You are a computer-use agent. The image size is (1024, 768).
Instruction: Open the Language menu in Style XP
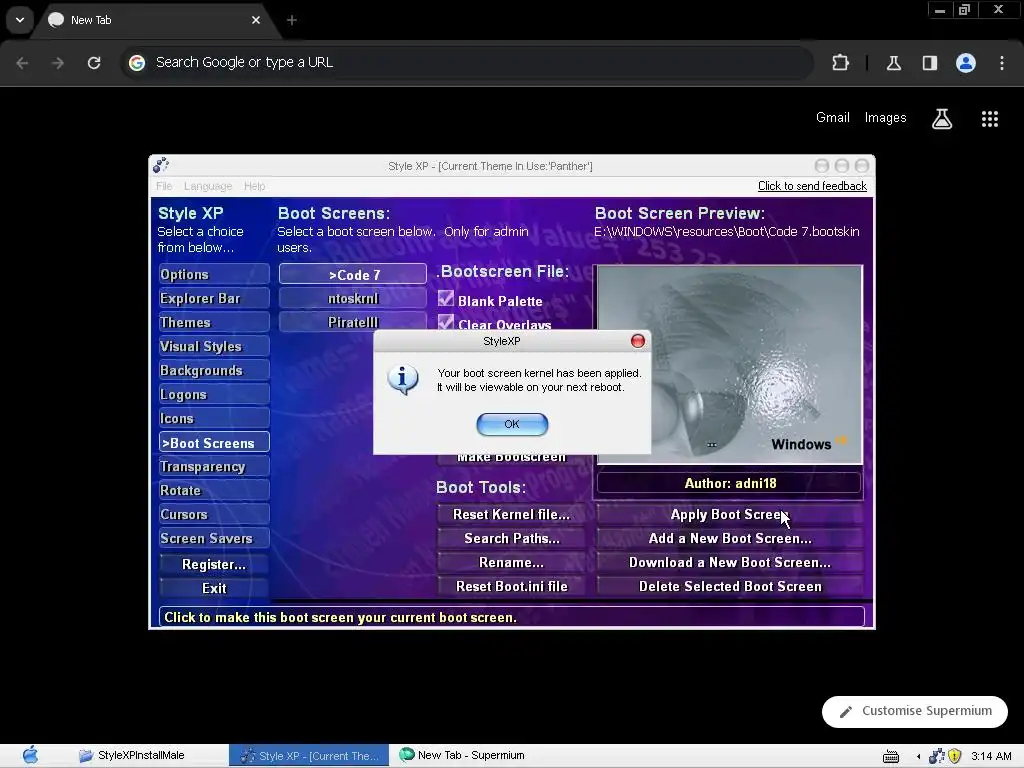pyautogui.click(x=208, y=186)
